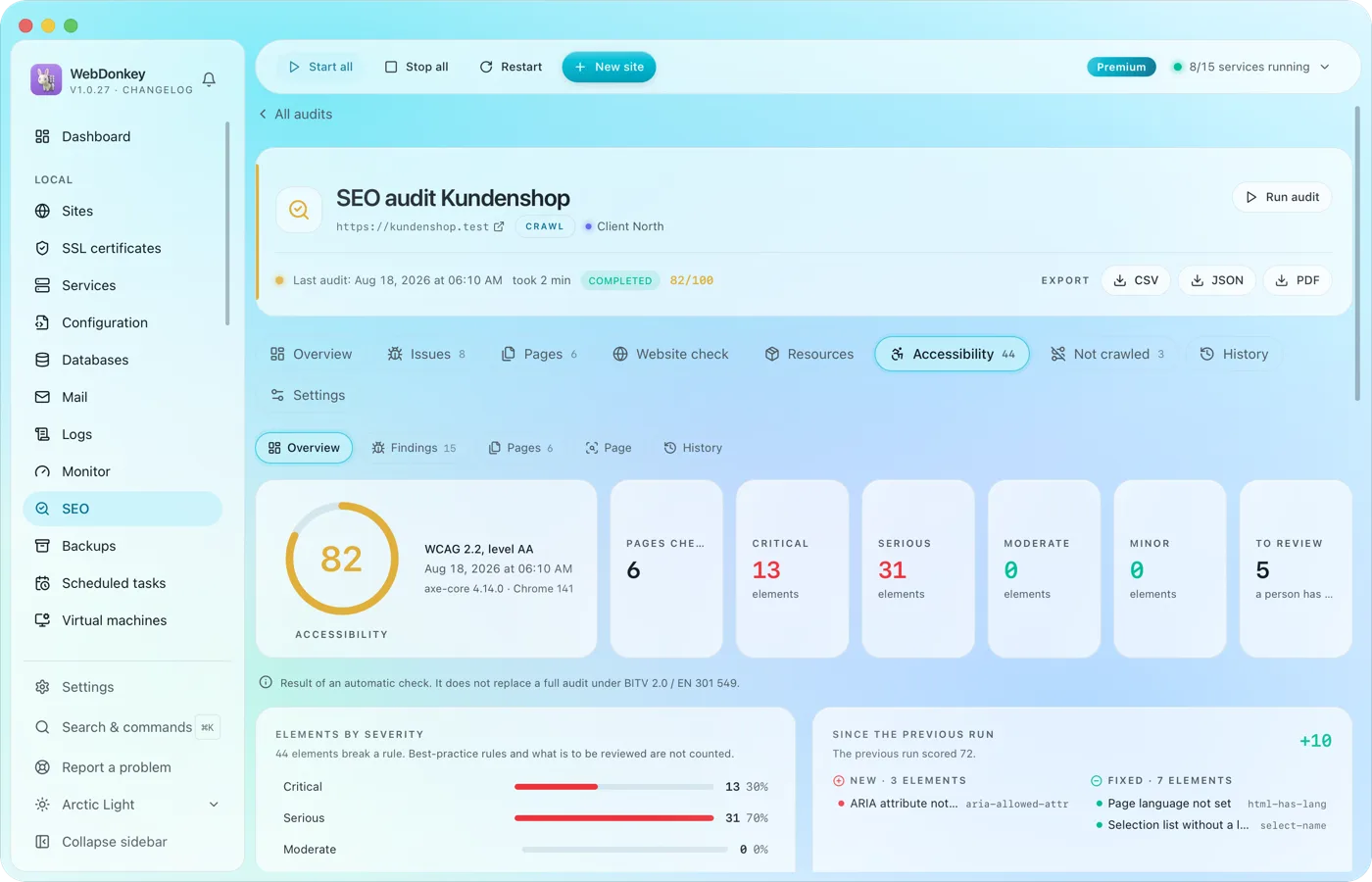Click the Run audit button

[x=1282, y=197]
